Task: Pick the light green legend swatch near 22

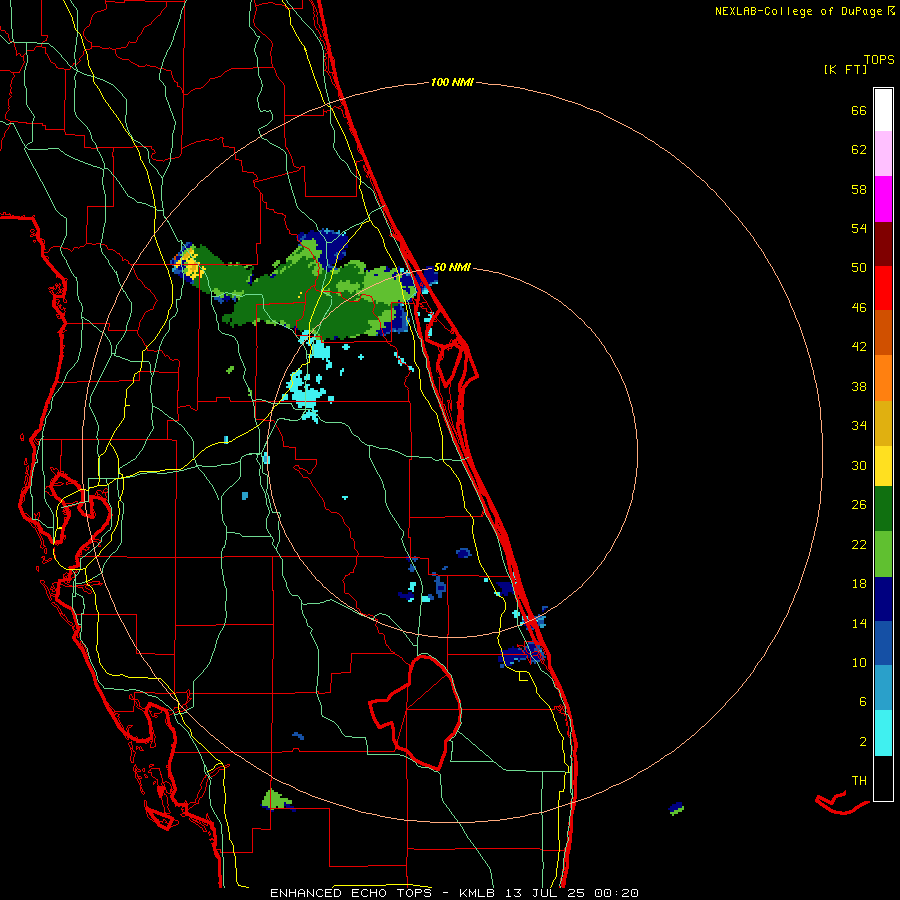Action: tap(883, 554)
